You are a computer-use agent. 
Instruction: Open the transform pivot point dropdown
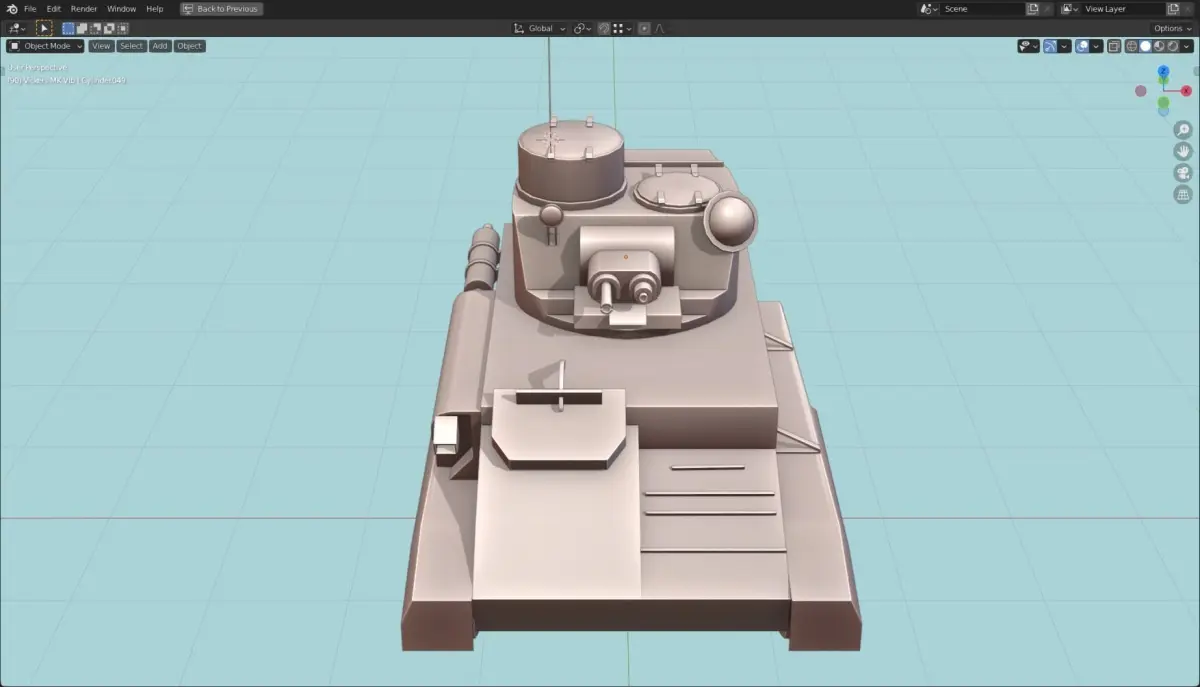(x=582, y=28)
